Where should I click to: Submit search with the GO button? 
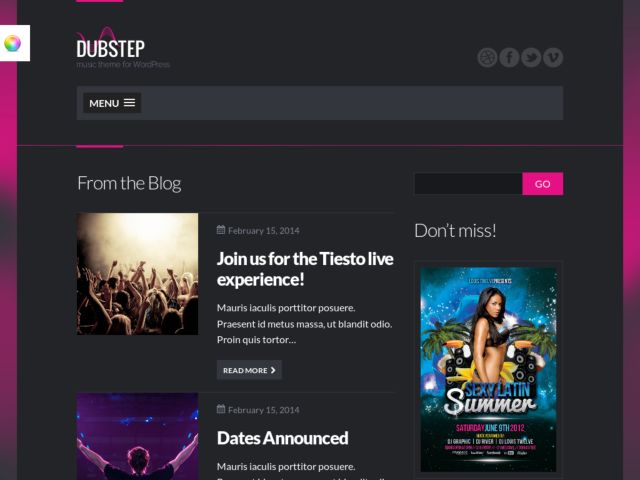(542, 184)
